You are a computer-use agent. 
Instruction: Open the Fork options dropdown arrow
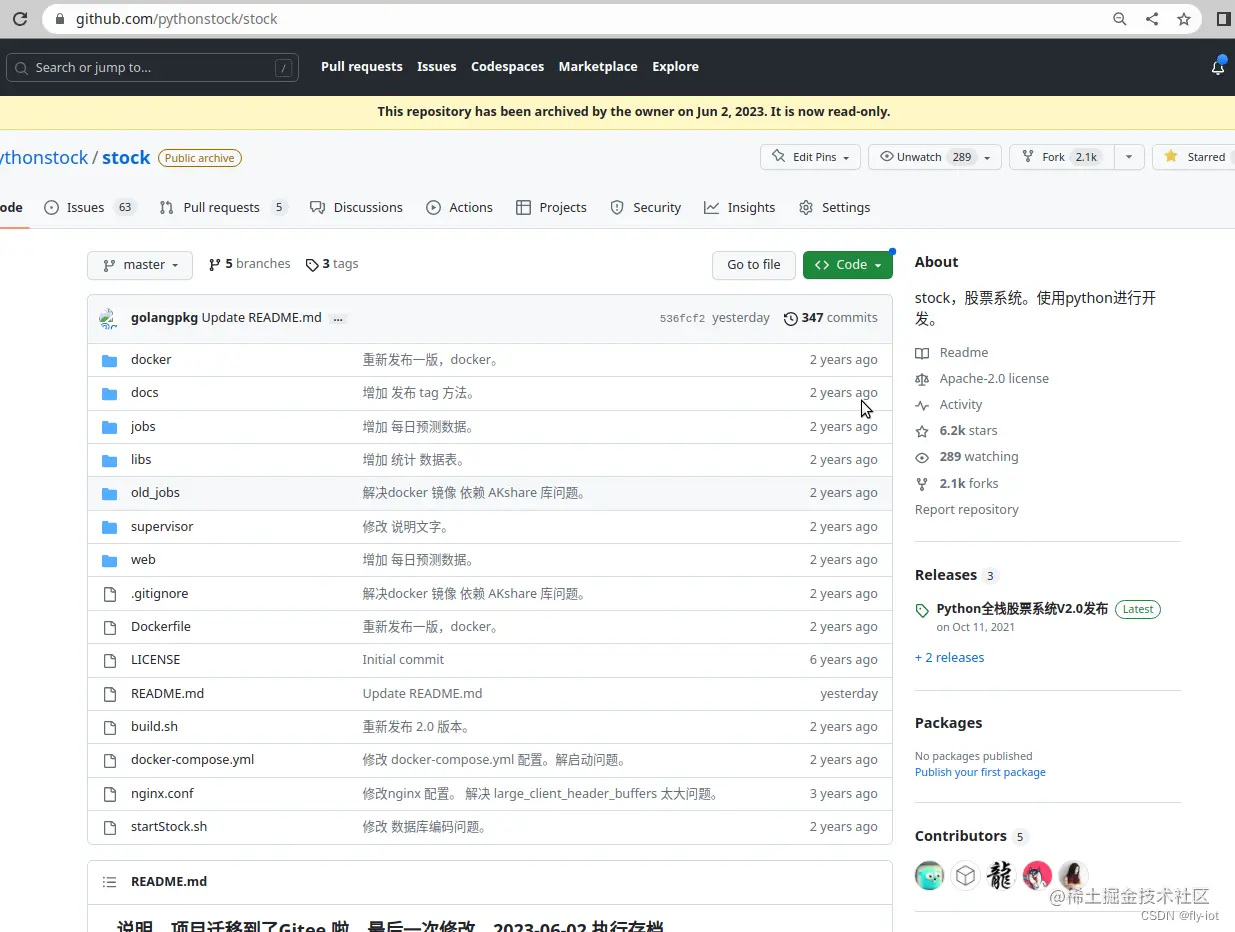[1128, 157]
